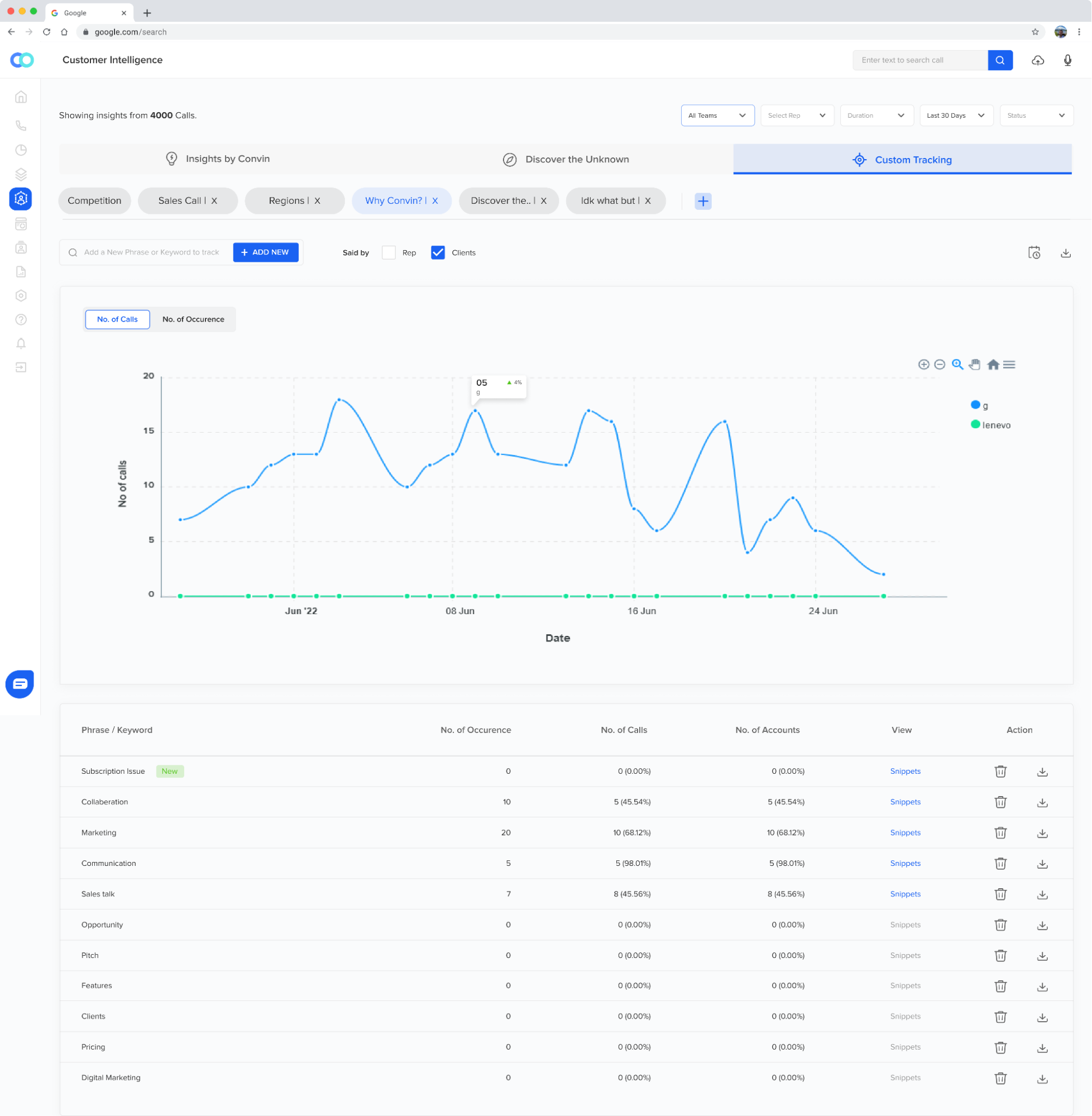This screenshot has width=1092, height=1116.
Task: Click the microphone icon in header
Action: [x=1067, y=60]
